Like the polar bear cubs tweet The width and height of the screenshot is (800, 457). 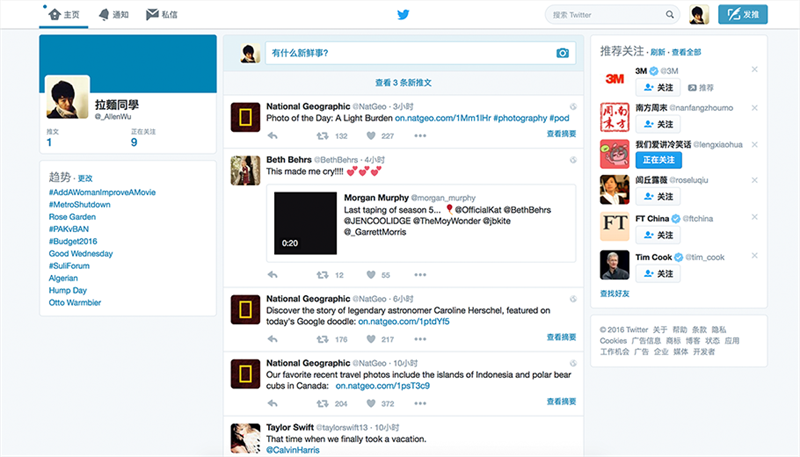(x=371, y=403)
